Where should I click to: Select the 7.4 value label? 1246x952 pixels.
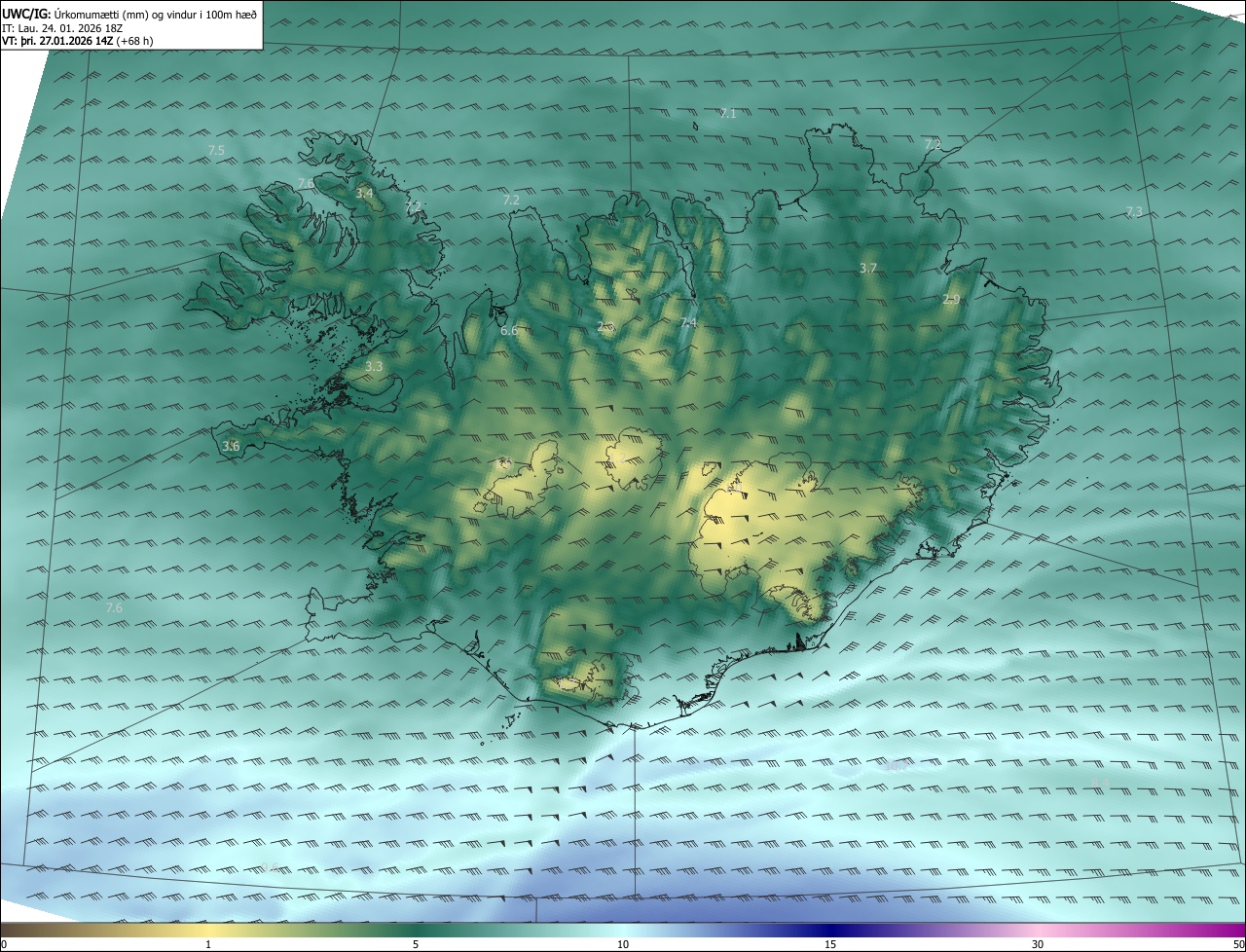(688, 322)
